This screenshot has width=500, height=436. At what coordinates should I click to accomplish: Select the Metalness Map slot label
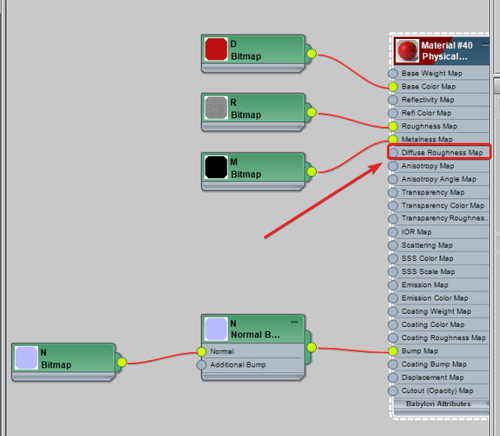click(427, 139)
